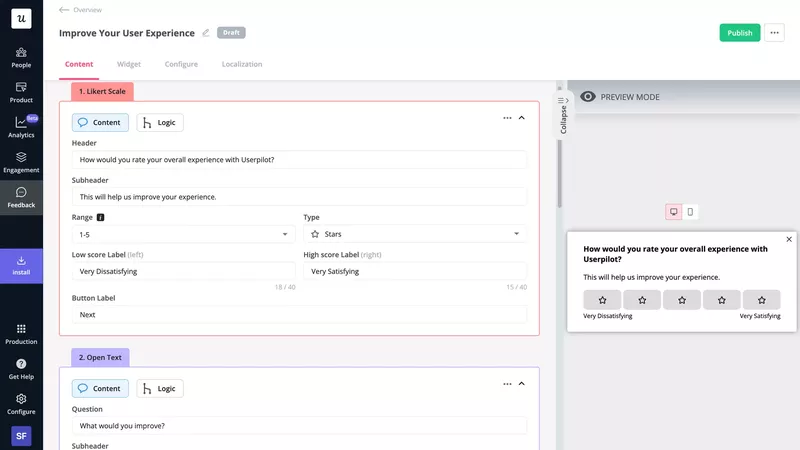Collapse the Likert Scale question block
The image size is (800, 450).
click(522, 118)
